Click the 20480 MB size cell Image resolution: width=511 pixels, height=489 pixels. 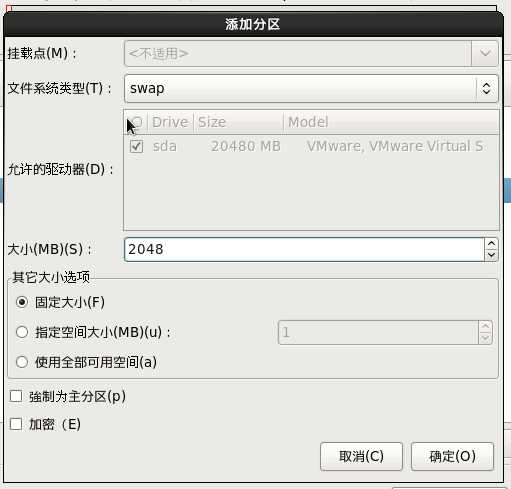coord(246,146)
